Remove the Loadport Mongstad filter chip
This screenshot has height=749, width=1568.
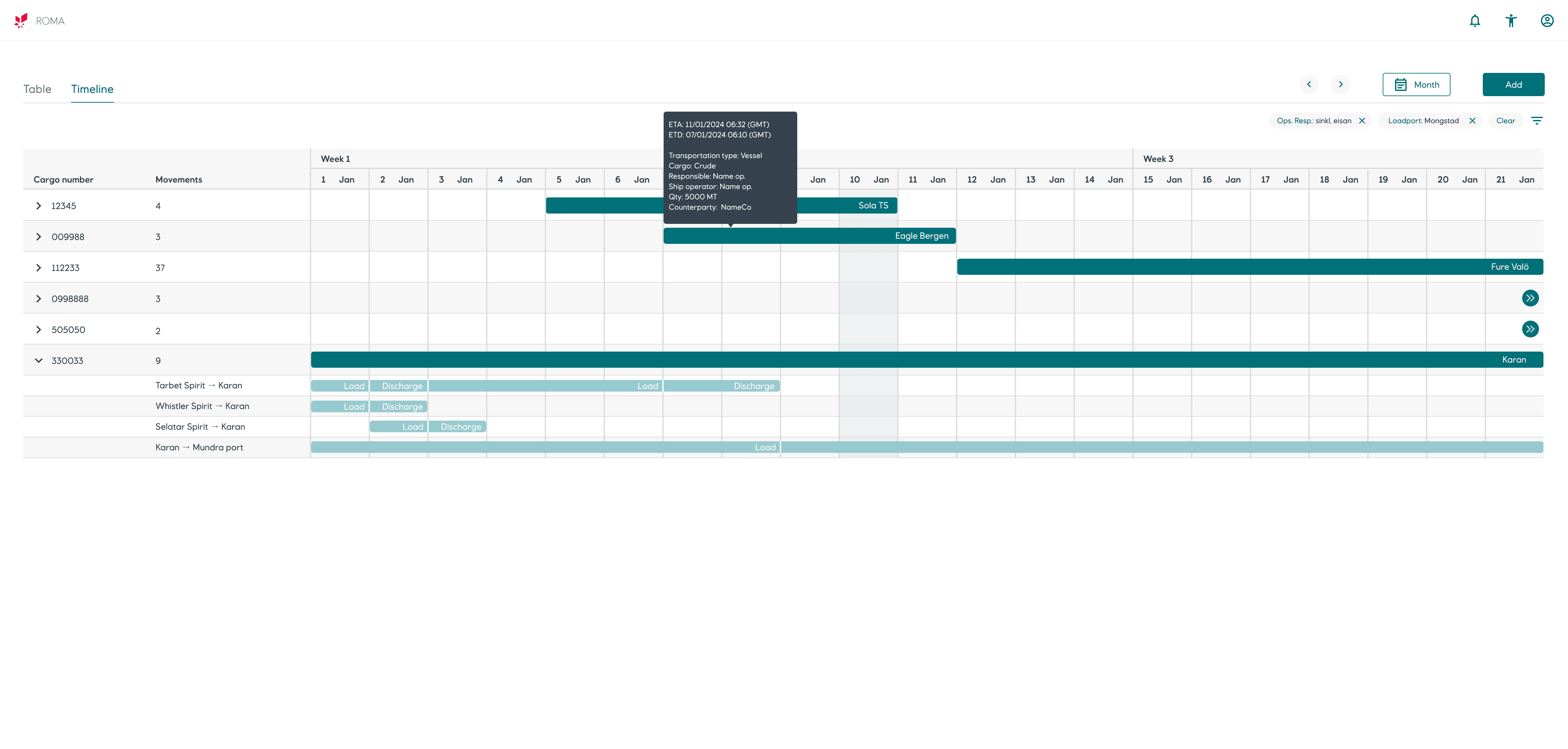[1472, 120]
